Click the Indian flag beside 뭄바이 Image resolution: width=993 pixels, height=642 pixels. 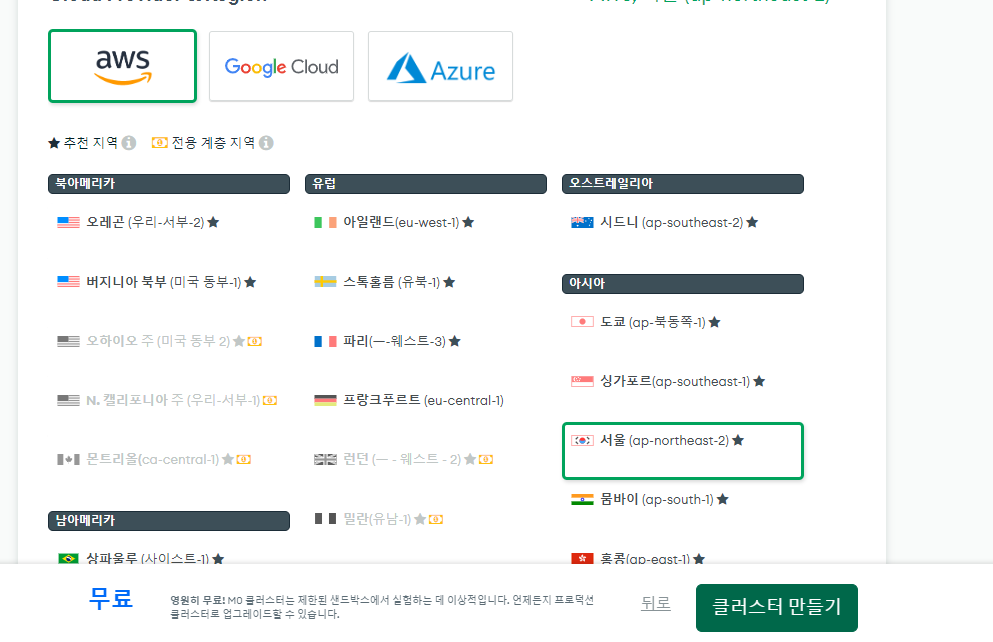tap(583, 500)
